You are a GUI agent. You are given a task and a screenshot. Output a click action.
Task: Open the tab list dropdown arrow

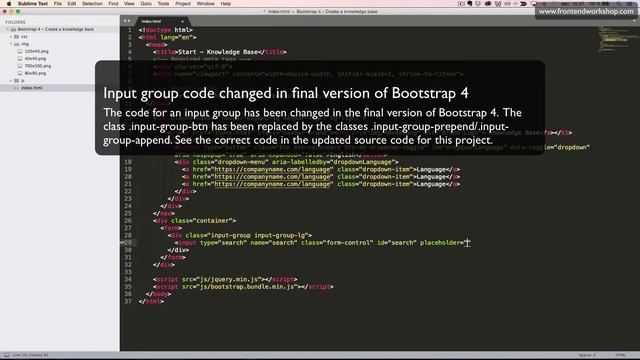tap(635, 21)
